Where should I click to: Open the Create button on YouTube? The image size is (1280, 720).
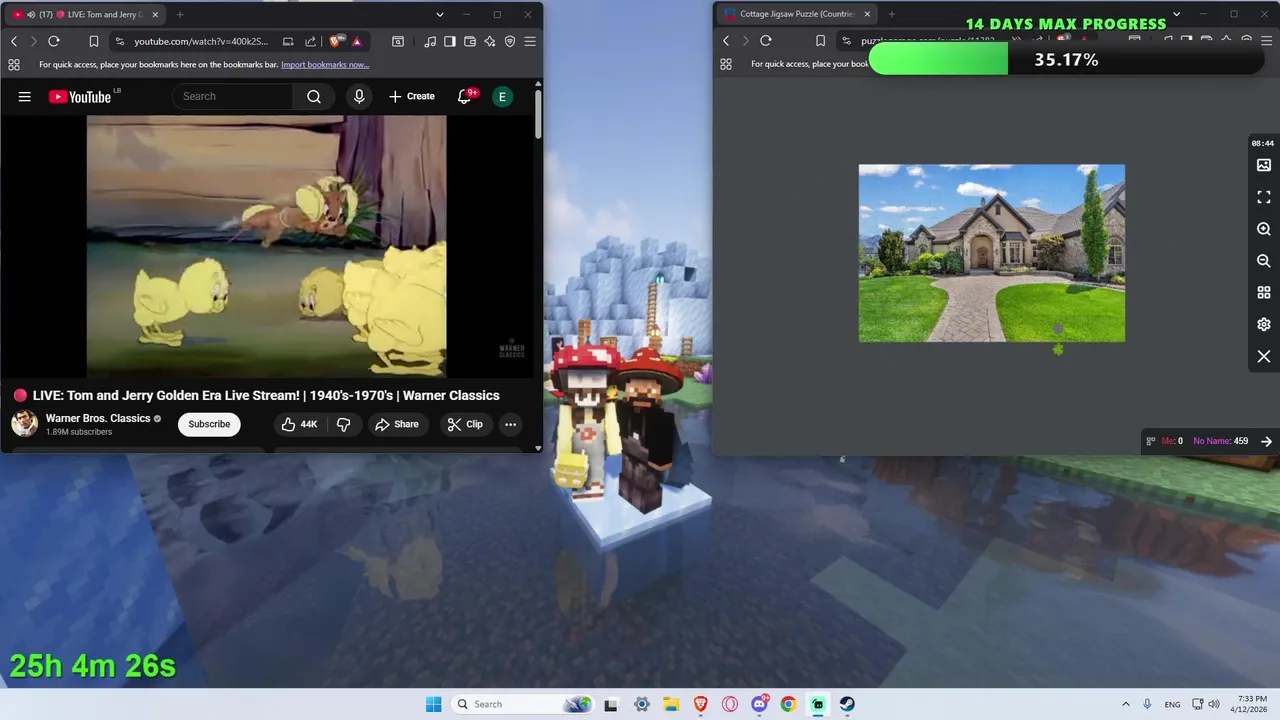tap(412, 96)
